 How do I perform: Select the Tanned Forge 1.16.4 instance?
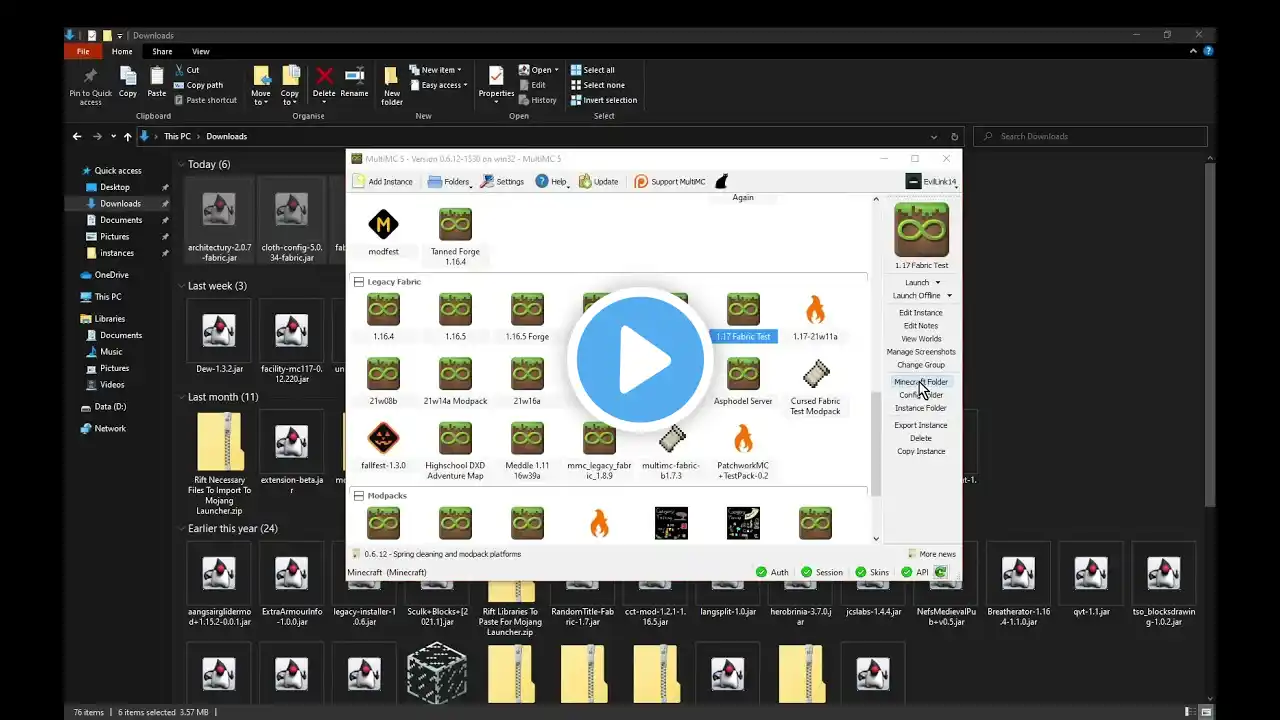coord(455,234)
